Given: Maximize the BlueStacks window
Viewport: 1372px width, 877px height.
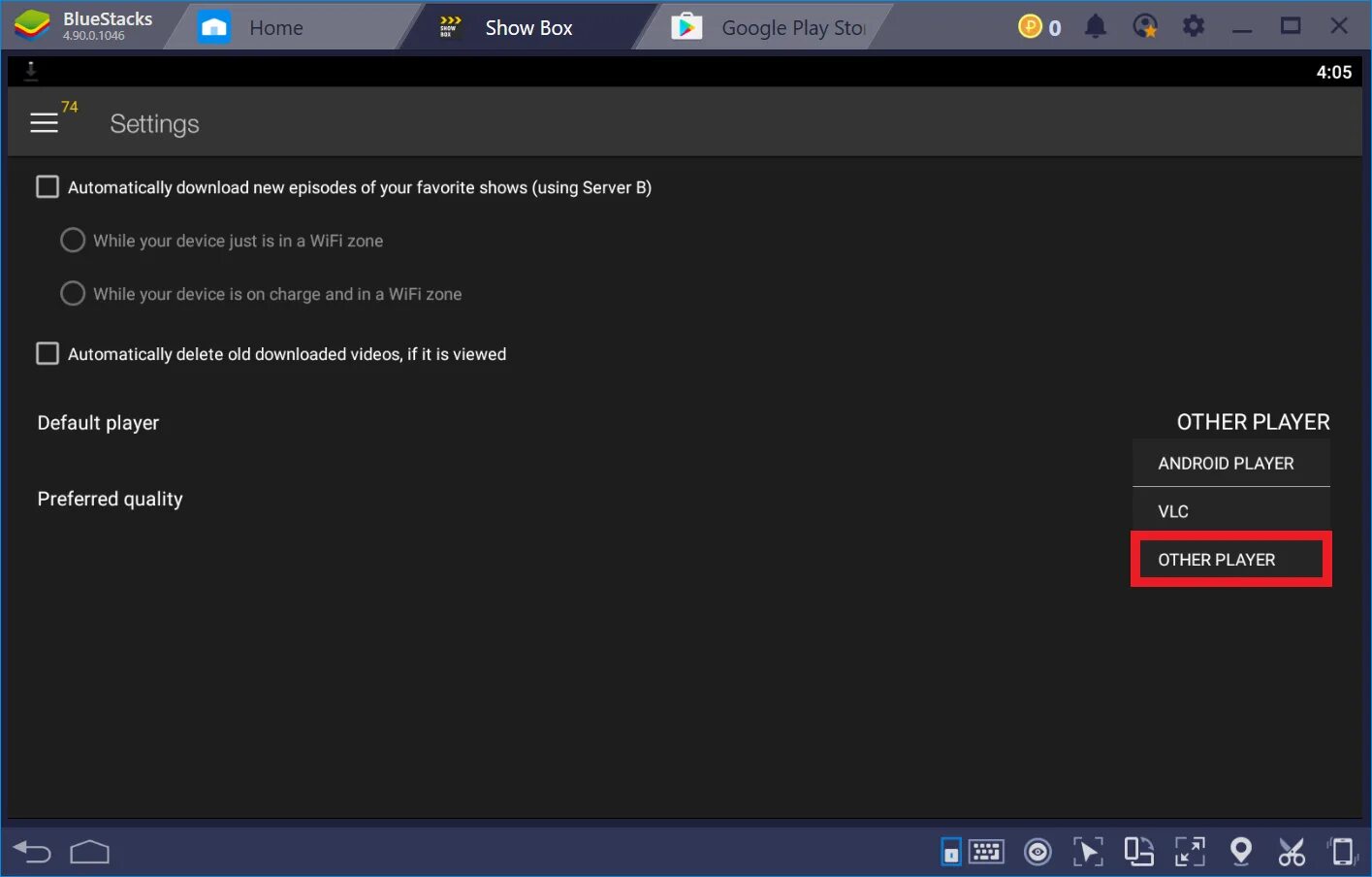Looking at the screenshot, I should [x=1291, y=26].
